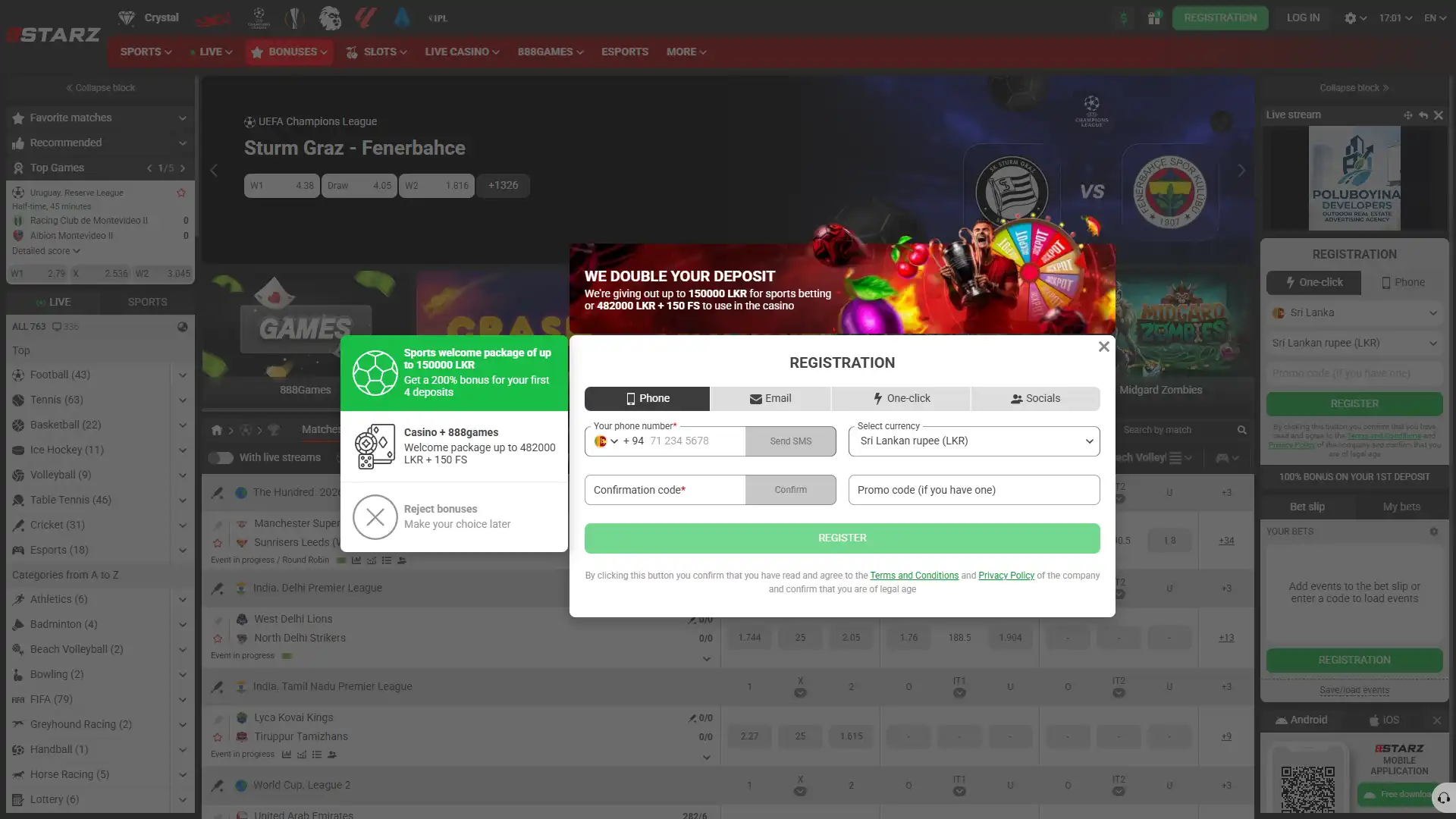The width and height of the screenshot is (1456, 819).
Task: Click the live globe icon next to ALL 763
Action: (x=183, y=327)
